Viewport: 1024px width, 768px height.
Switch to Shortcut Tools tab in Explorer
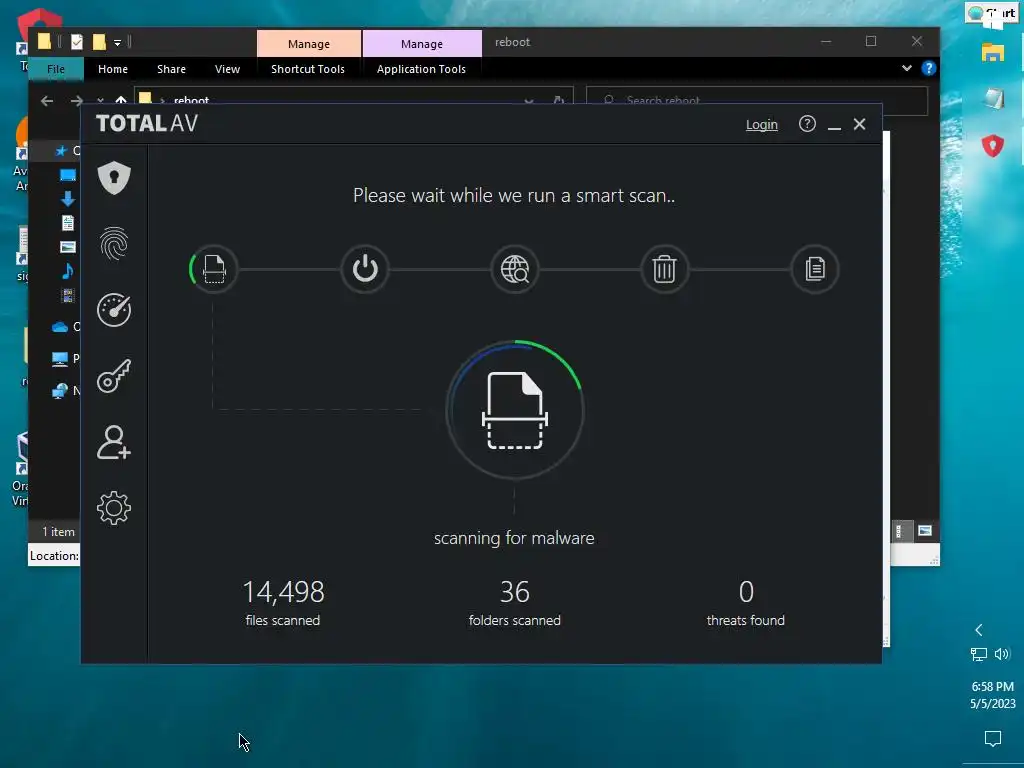click(x=308, y=69)
